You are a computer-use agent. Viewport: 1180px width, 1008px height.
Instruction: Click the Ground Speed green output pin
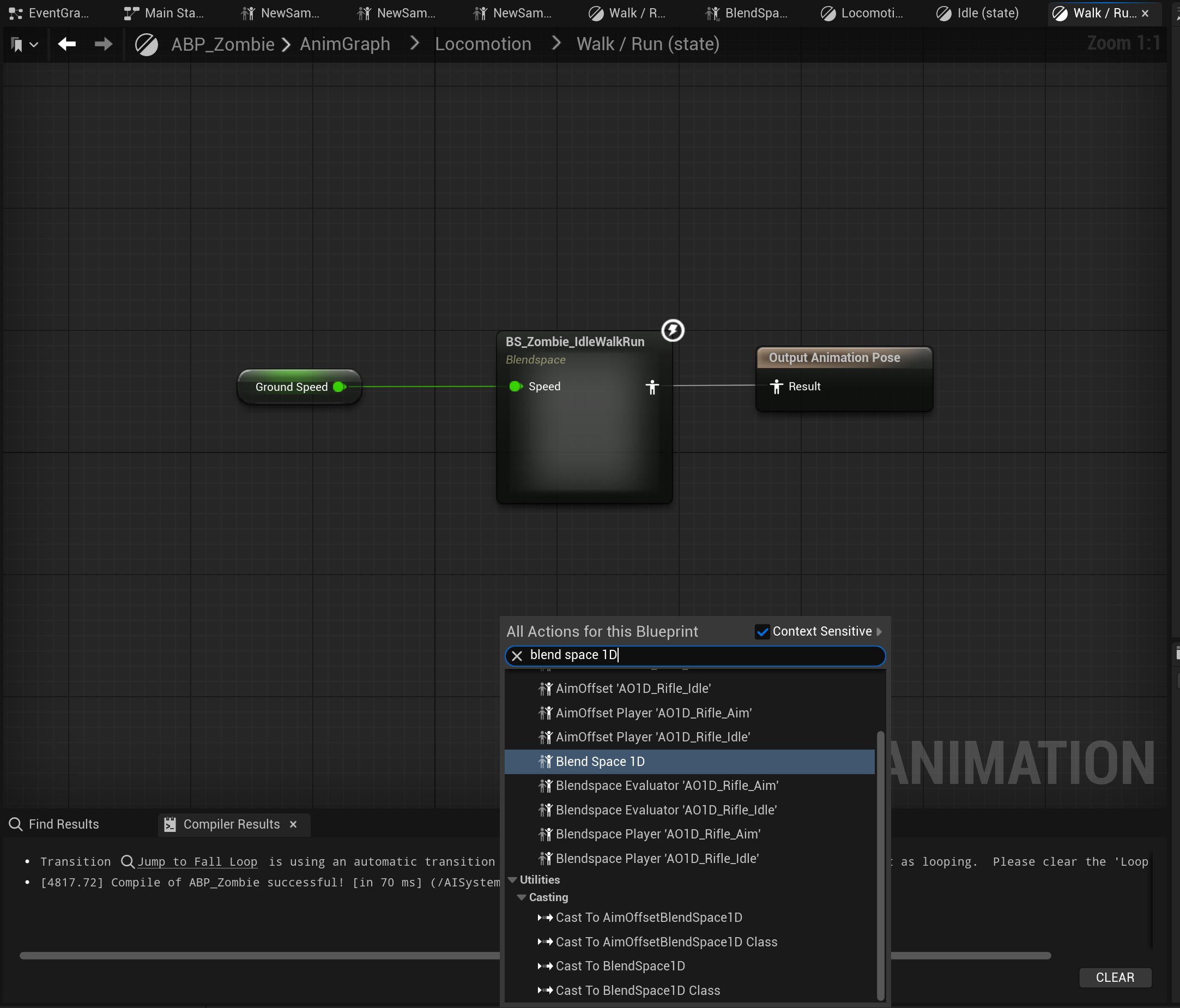point(340,387)
